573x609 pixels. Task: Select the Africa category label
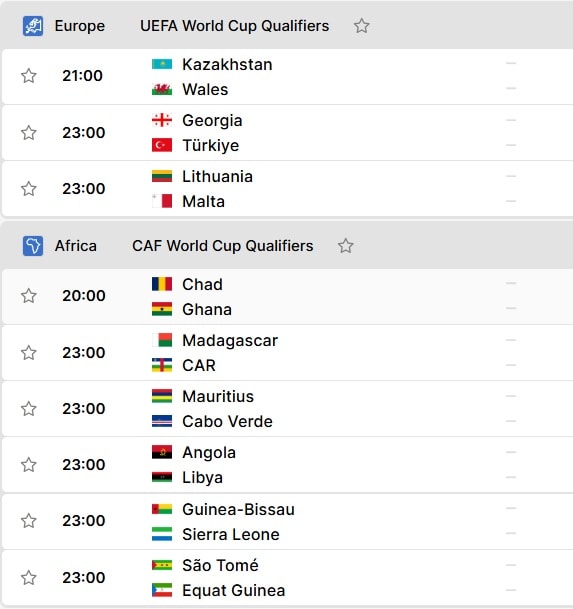click(x=76, y=246)
